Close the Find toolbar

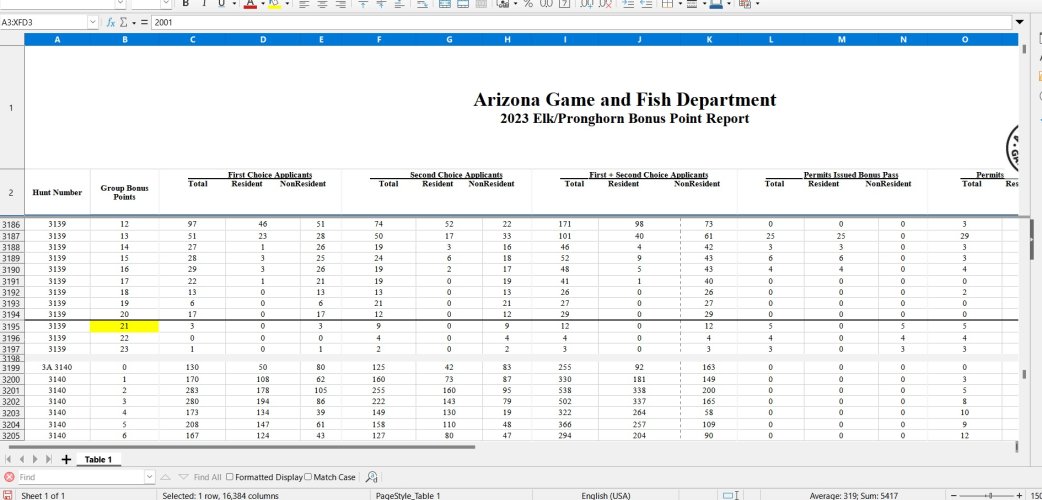[x=9, y=477]
